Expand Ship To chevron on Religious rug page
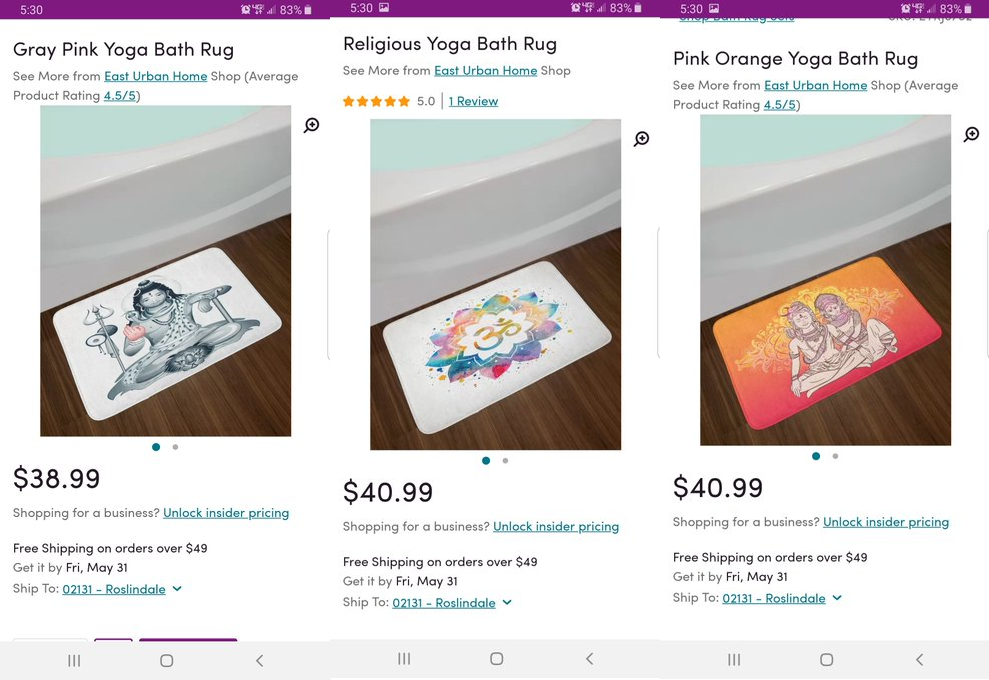 pyautogui.click(x=507, y=602)
